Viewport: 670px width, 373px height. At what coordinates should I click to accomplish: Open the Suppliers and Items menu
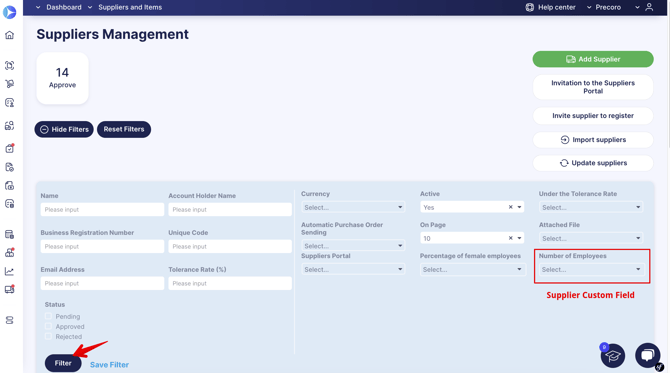point(125,7)
